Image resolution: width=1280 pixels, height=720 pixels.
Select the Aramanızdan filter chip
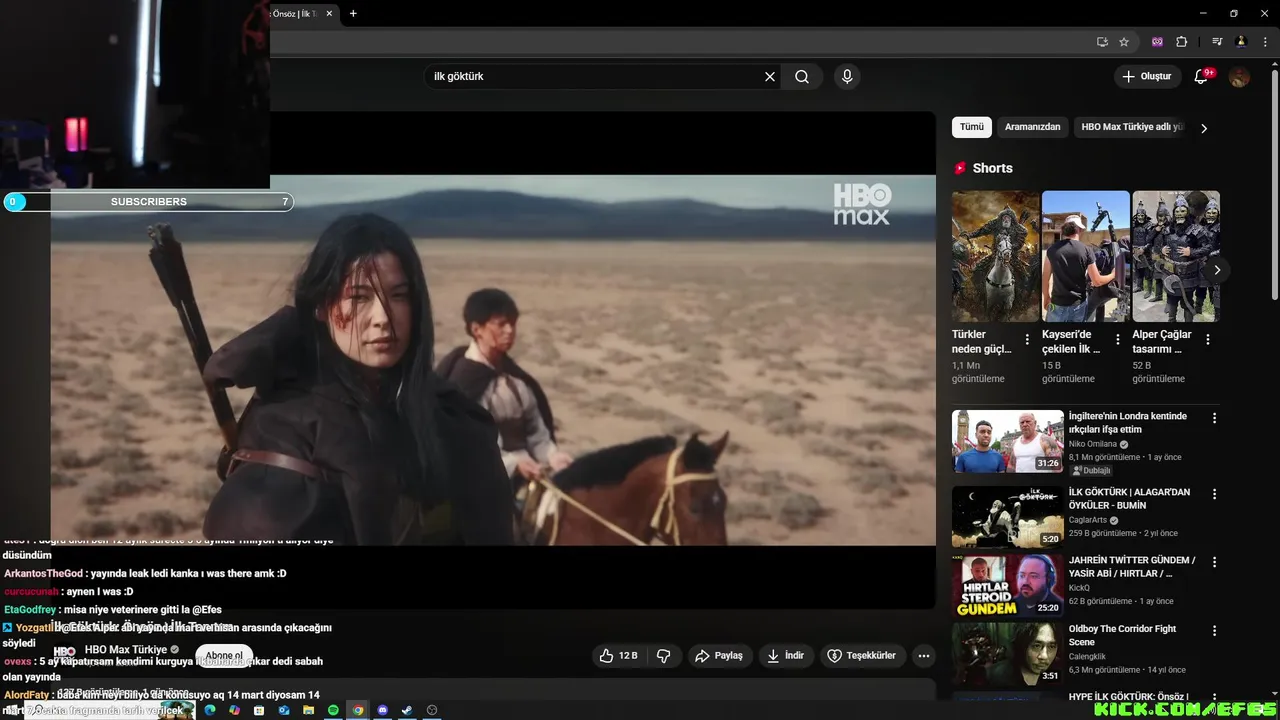click(x=1033, y=127)
